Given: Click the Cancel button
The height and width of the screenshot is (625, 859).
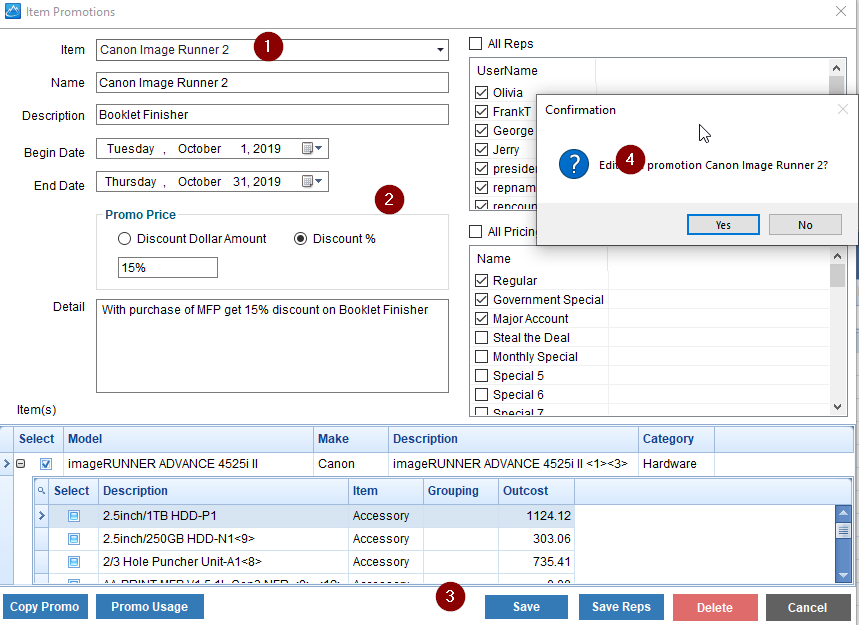Looking at the screenshot, I should click(808, 607).
